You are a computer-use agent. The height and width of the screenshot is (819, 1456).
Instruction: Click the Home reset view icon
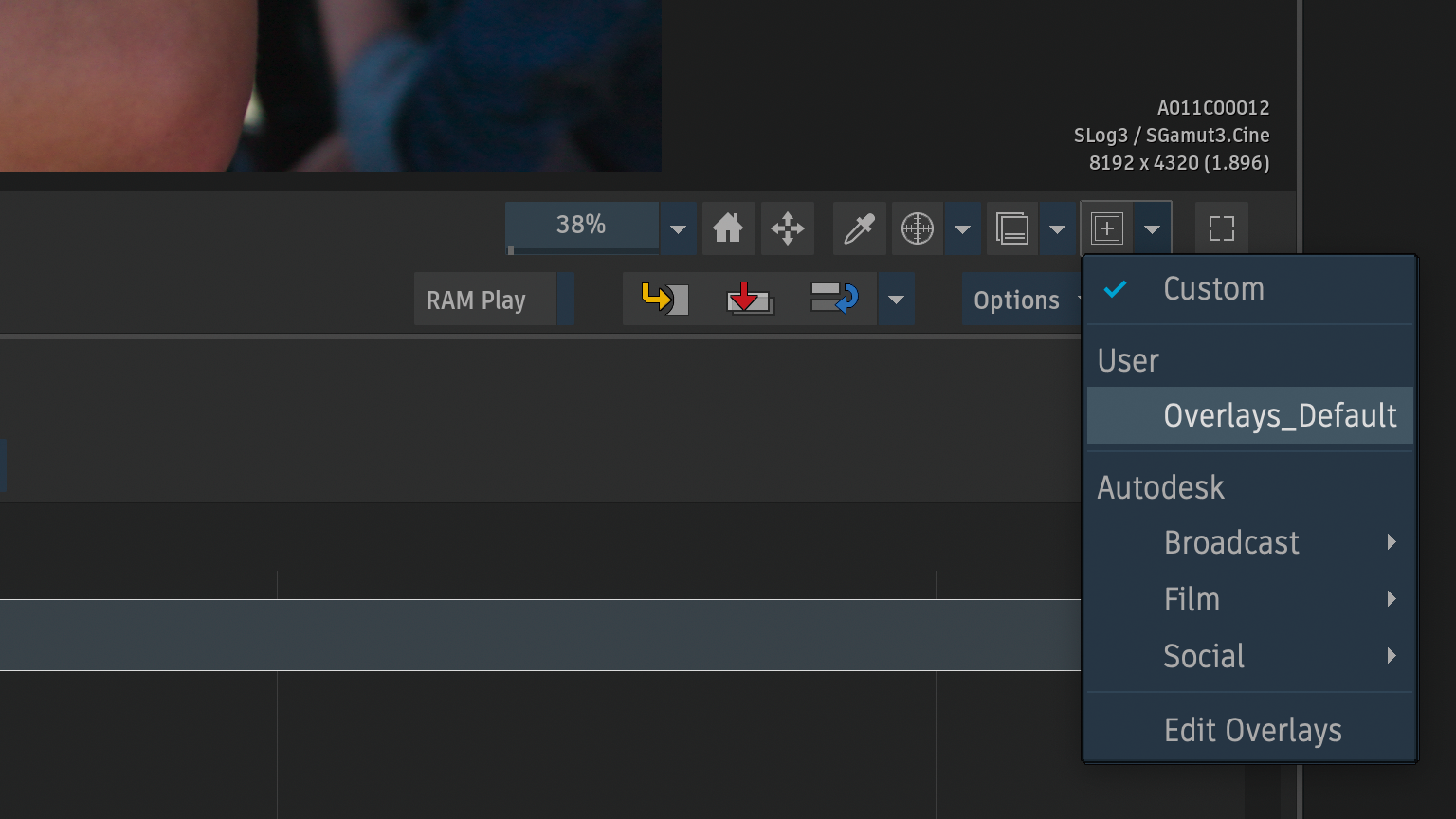[728, 228]
